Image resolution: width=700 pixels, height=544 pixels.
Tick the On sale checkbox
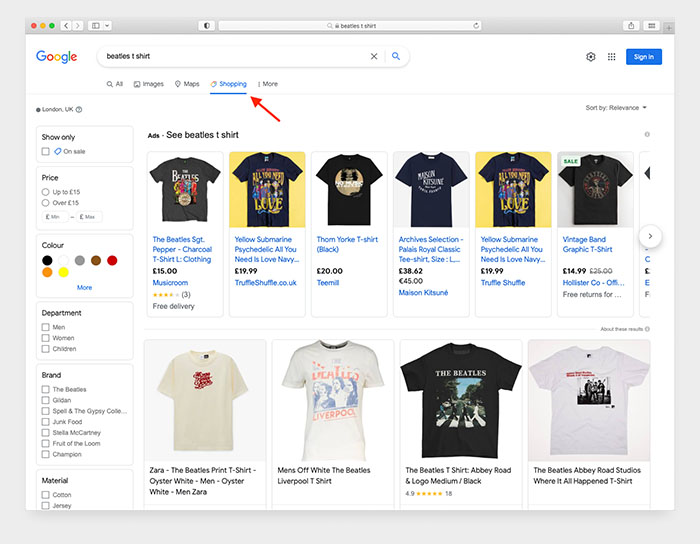pyautogui.click(x=46, y=151)
